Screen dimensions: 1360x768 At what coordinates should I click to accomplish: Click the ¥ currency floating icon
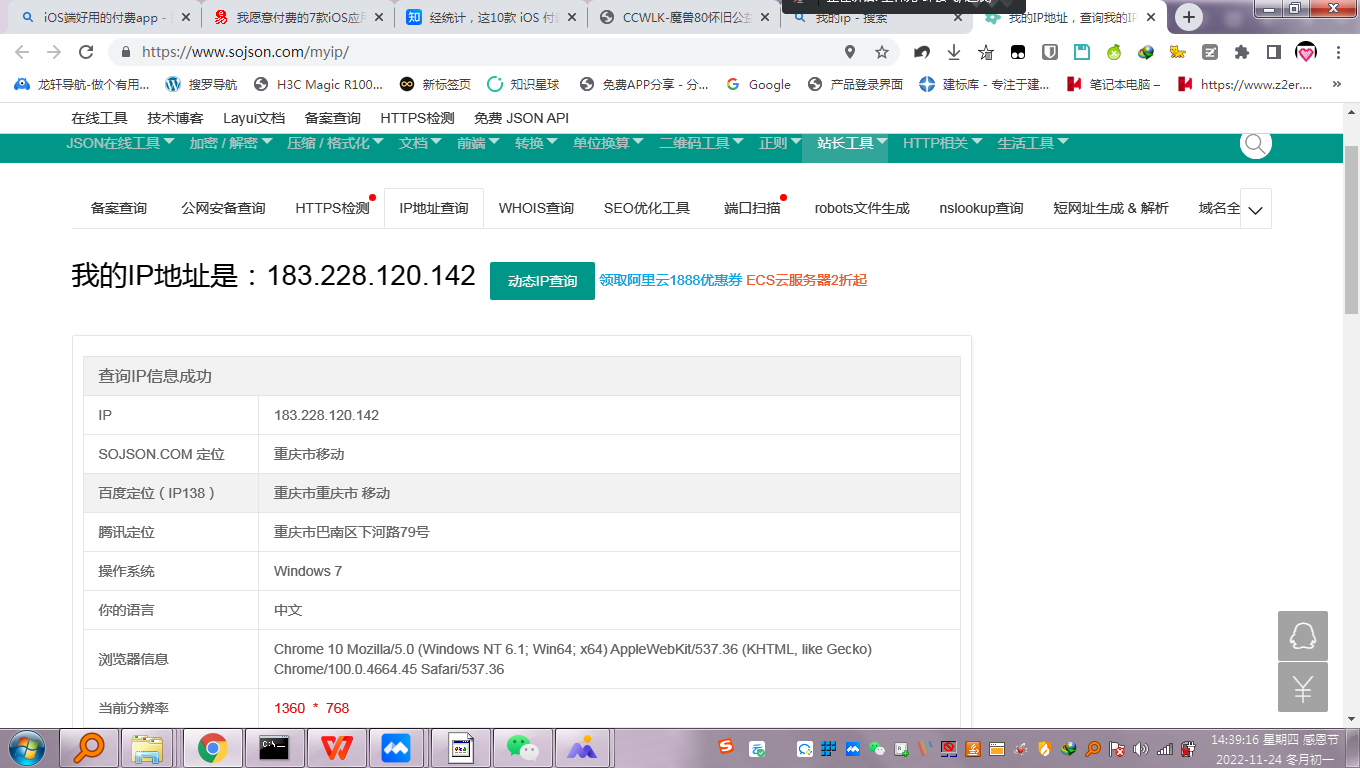[1301, 687]
